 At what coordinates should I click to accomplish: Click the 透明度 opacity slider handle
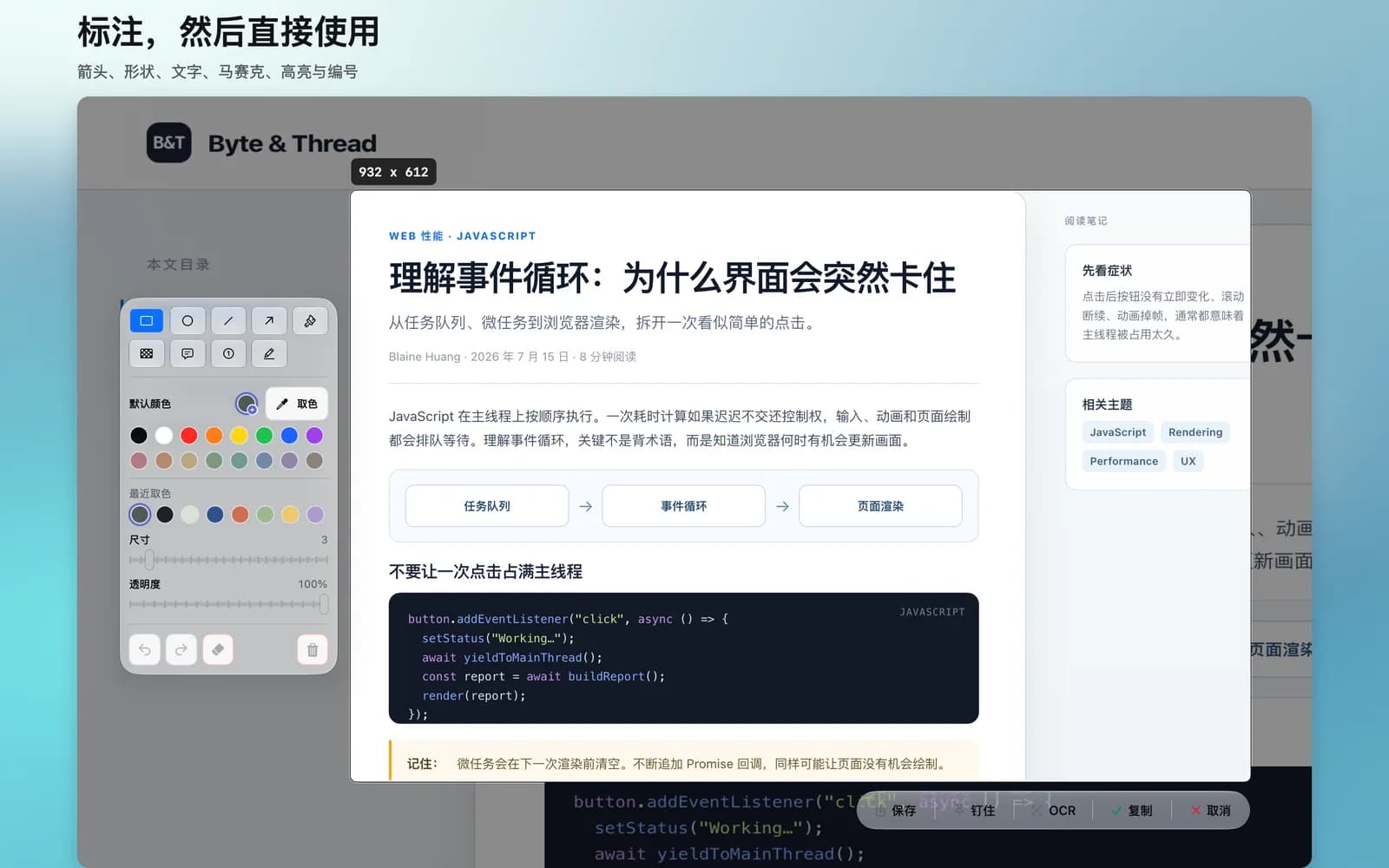coord(324,604)
